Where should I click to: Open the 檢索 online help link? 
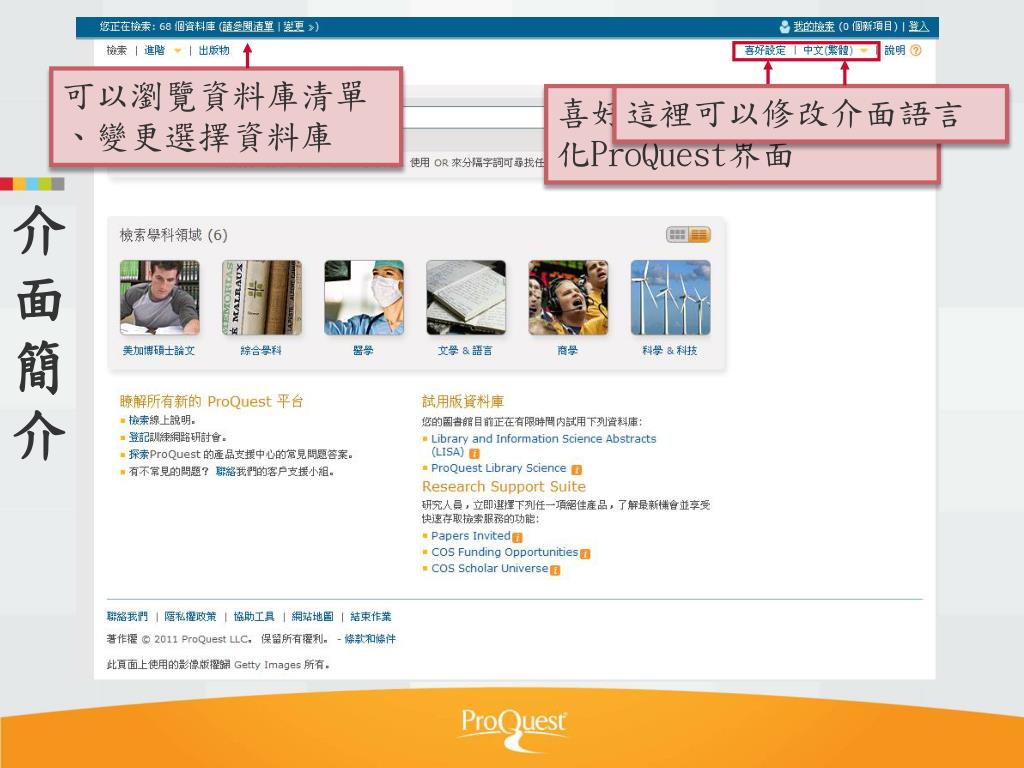[138, 420]
